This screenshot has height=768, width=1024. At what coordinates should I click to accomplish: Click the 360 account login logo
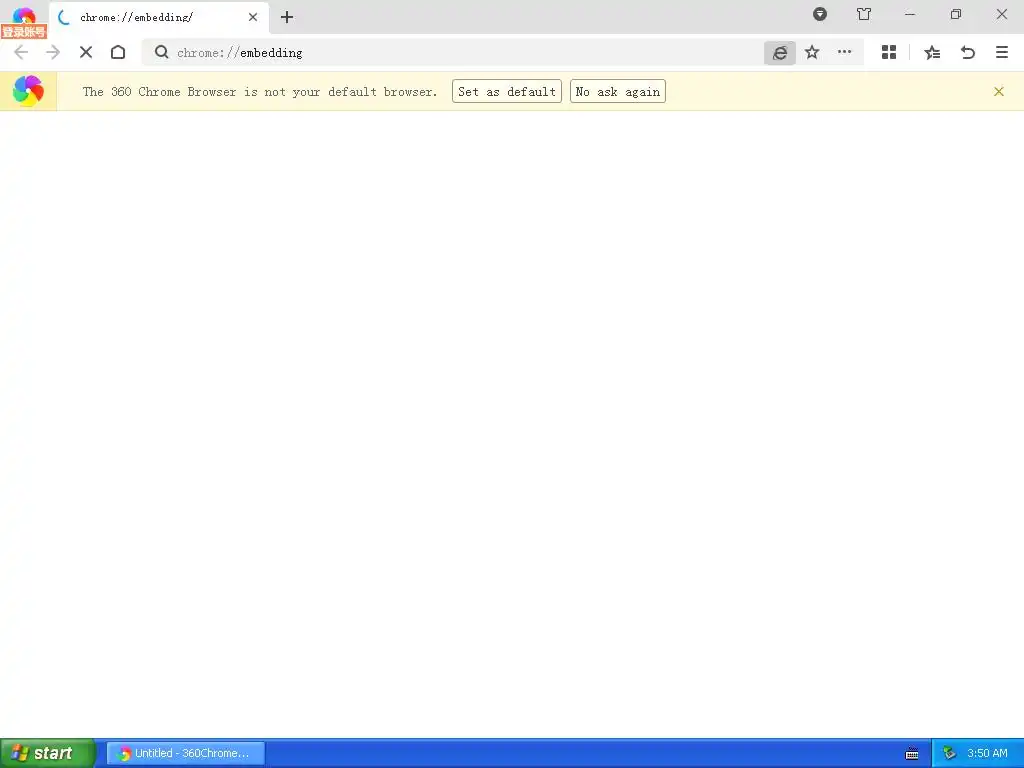24,22
